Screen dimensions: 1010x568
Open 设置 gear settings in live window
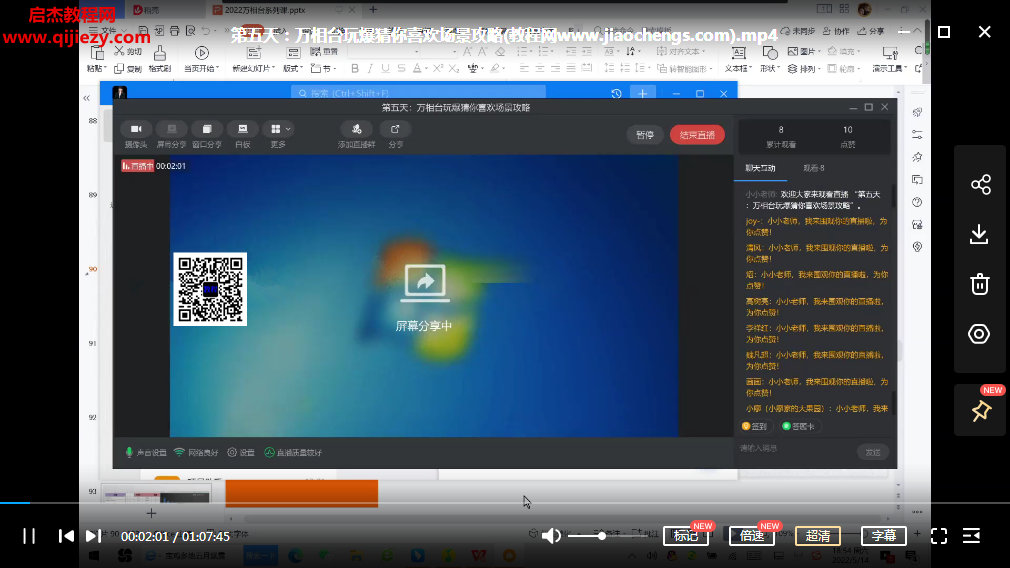241,453
